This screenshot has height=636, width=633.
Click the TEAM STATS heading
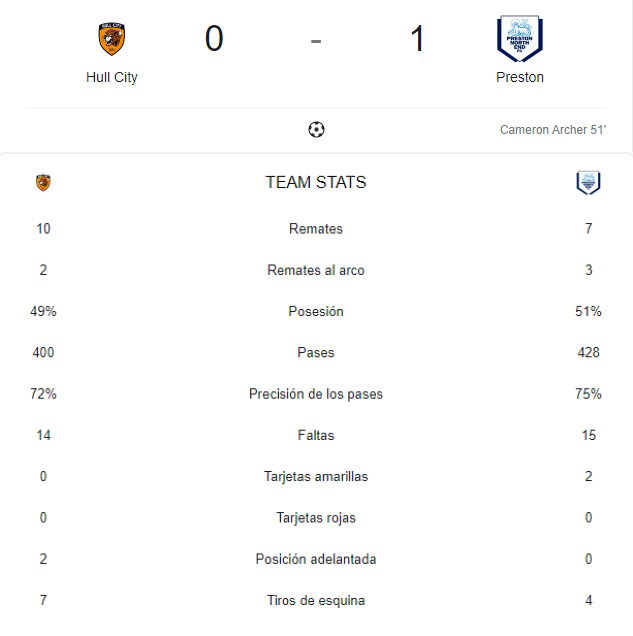[x=316, y=183]
